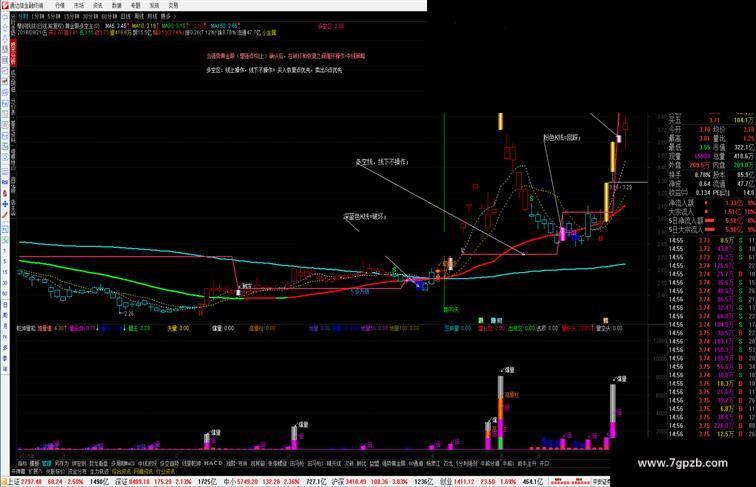756x487 pixels.
Task: Open the 资讯 menu
Action: coord(97,5)
